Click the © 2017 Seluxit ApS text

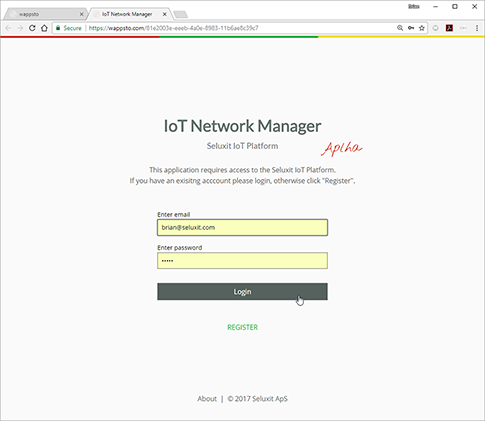pyautogui.click(x=257, y=399)
